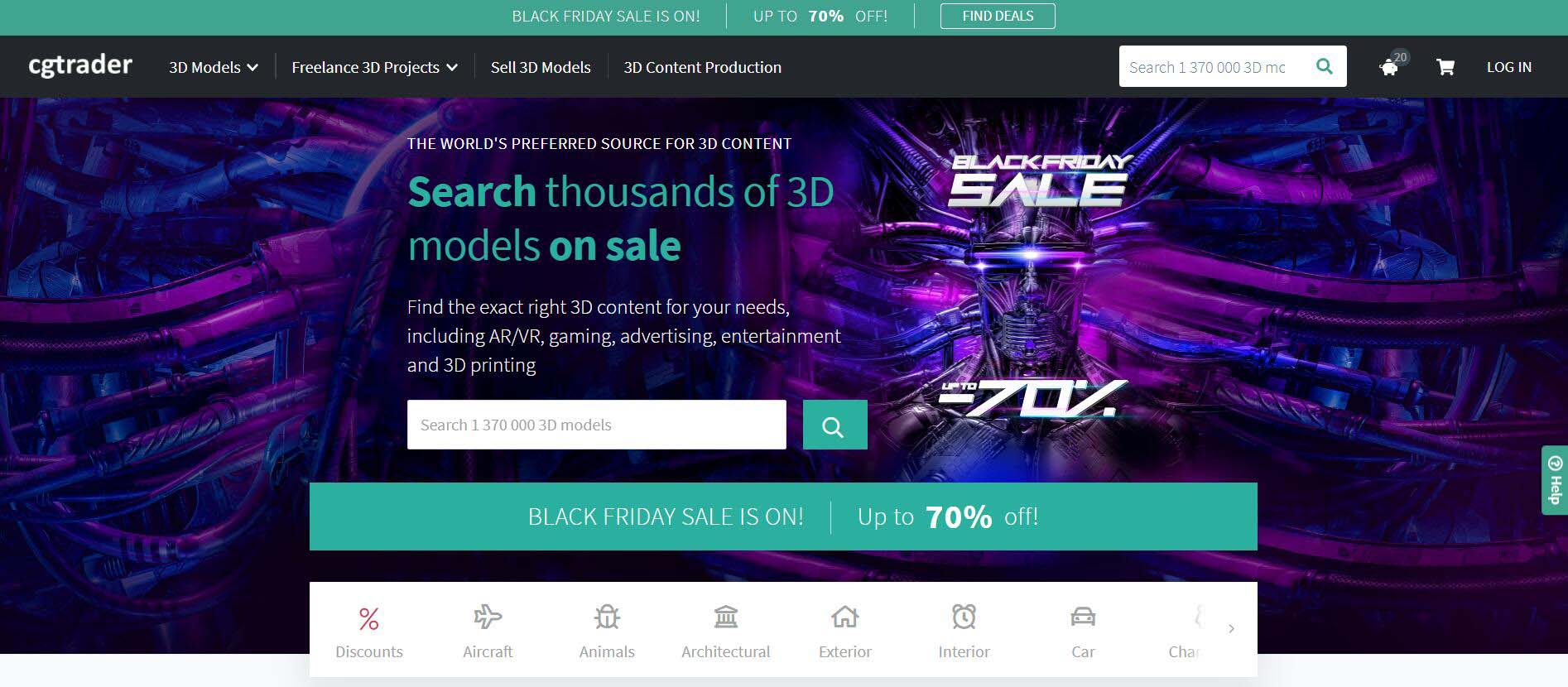
Task: Click the teal hero search button
Action: tap(835, 425)
